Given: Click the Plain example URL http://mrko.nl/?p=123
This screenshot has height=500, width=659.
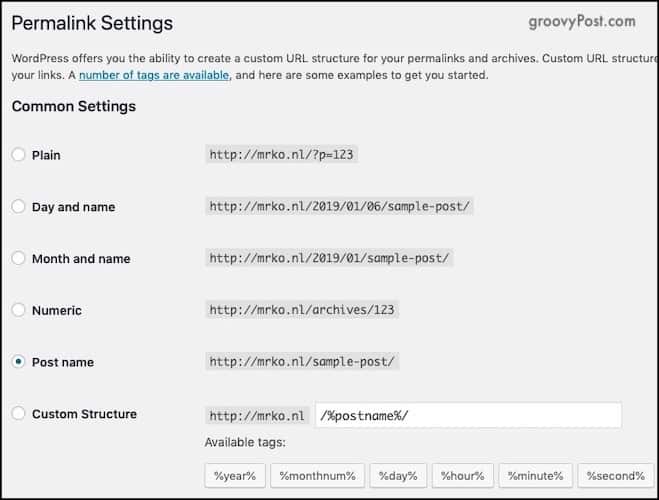Looking at the screenshot, I should pos(281,155).
